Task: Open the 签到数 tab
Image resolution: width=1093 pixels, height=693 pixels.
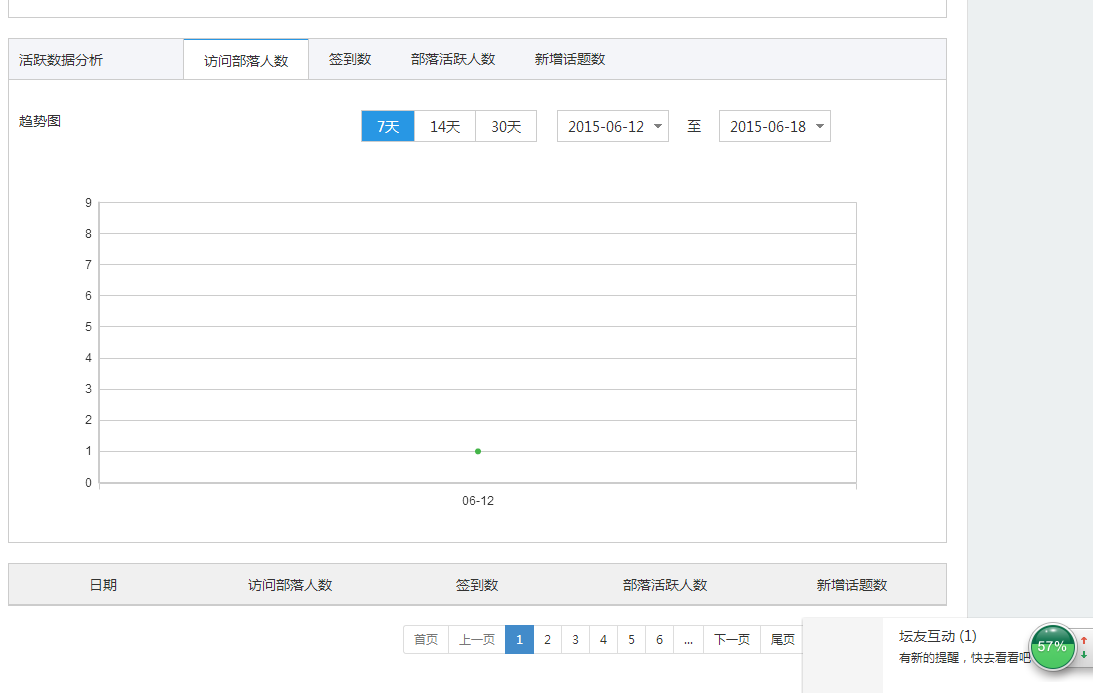Action: click(350, 59)
